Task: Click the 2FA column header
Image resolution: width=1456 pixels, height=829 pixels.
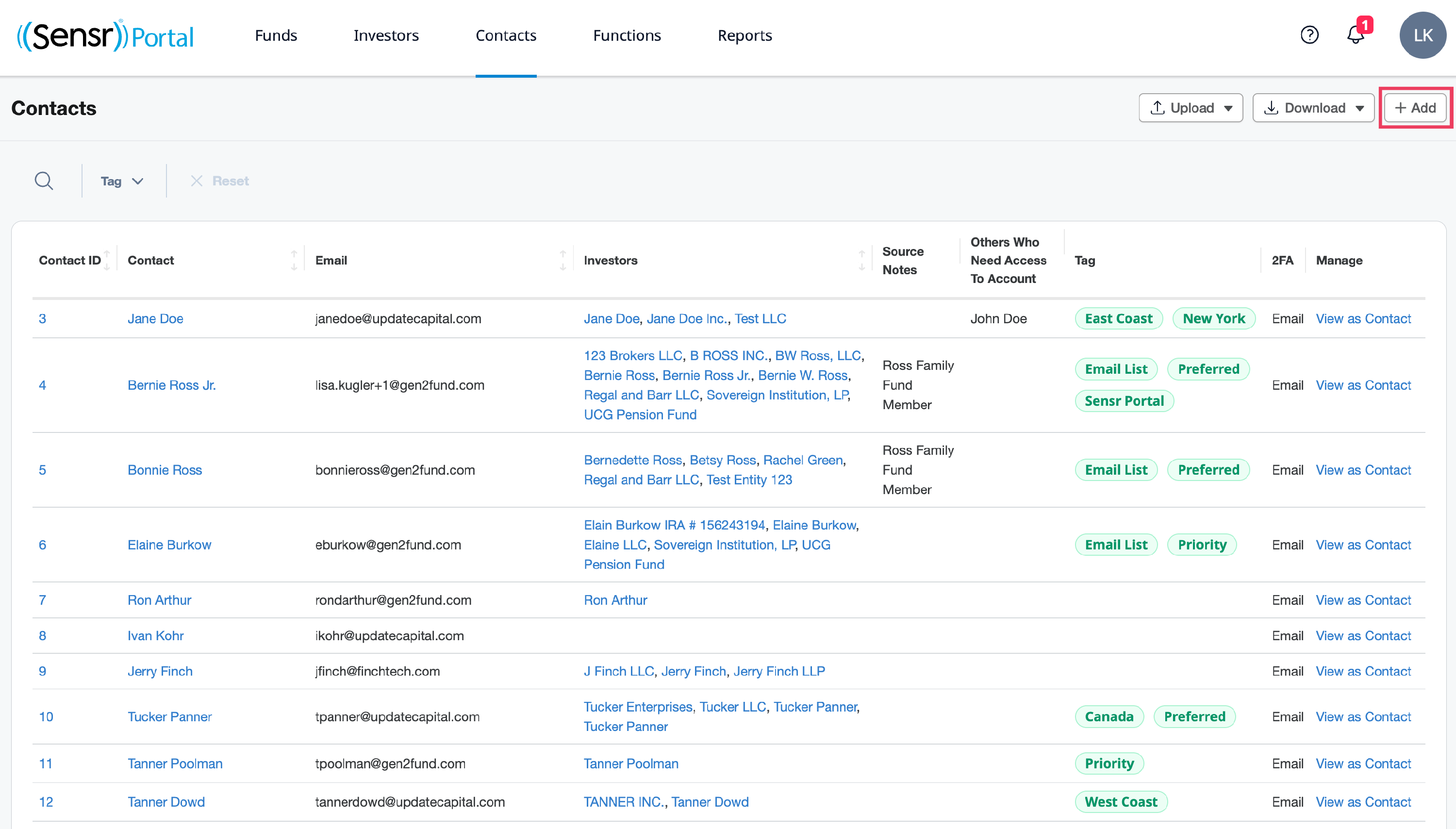Action: tap(1282, 261)
